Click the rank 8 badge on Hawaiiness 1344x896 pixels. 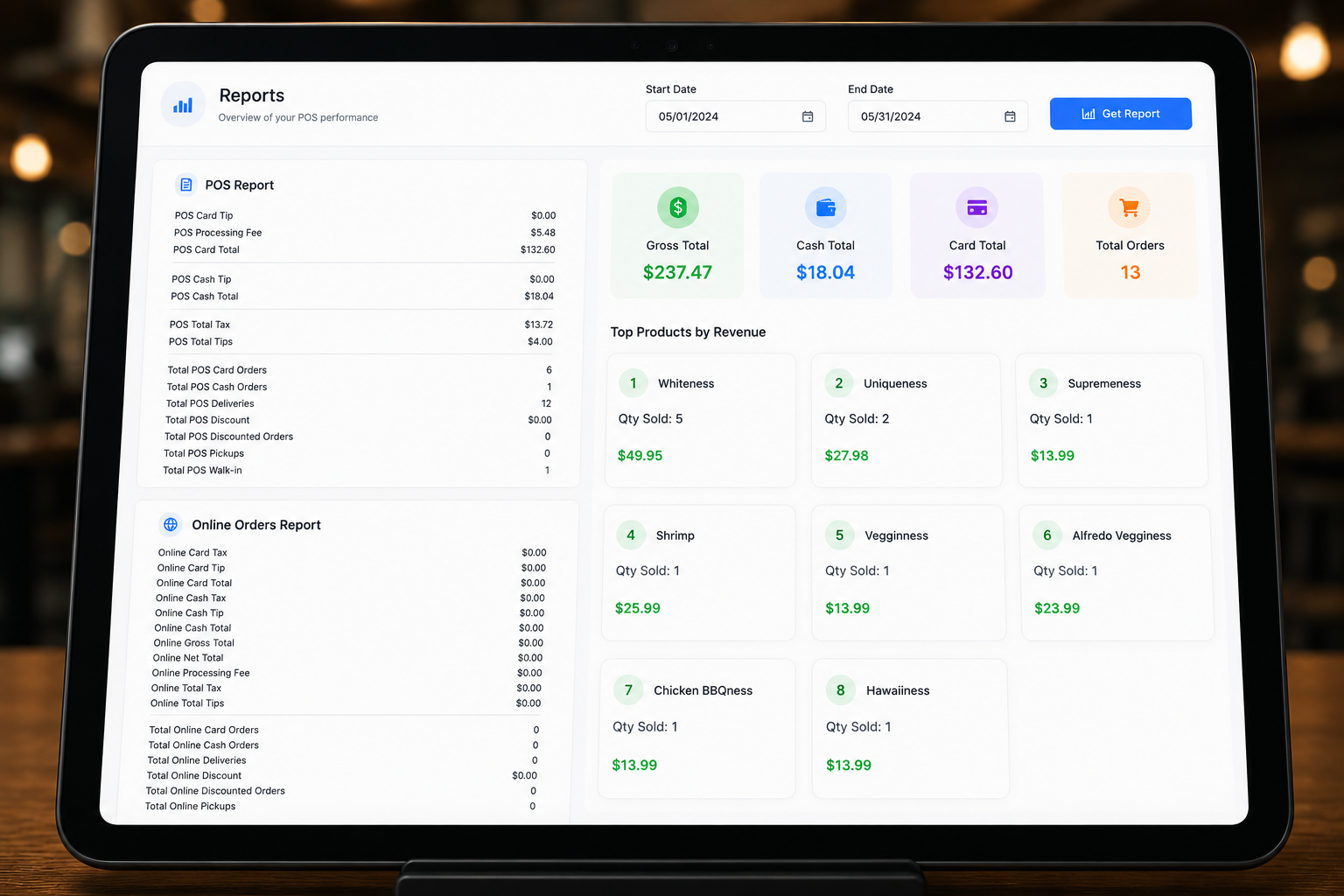[841, 690]
